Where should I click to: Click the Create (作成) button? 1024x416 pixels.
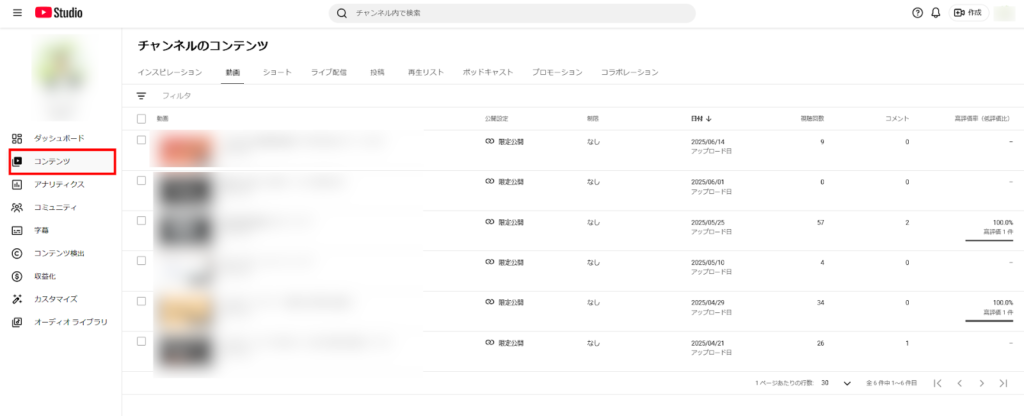point(967,13)
